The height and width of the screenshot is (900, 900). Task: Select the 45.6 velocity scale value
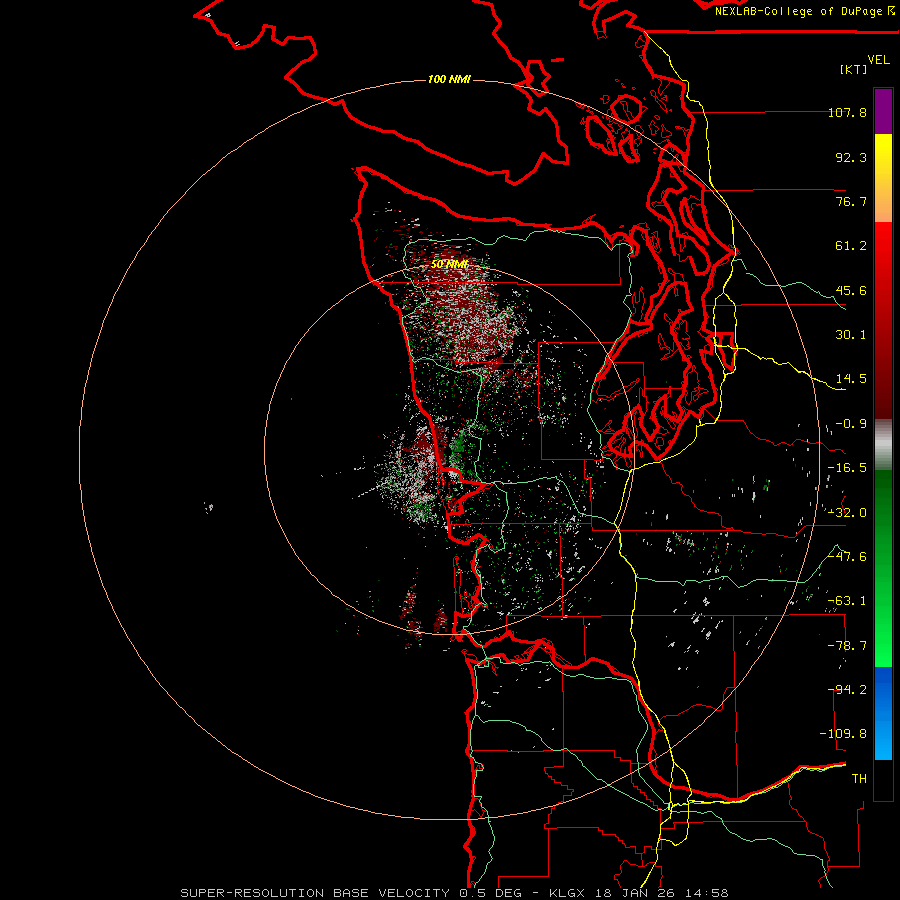click(851, 290)
